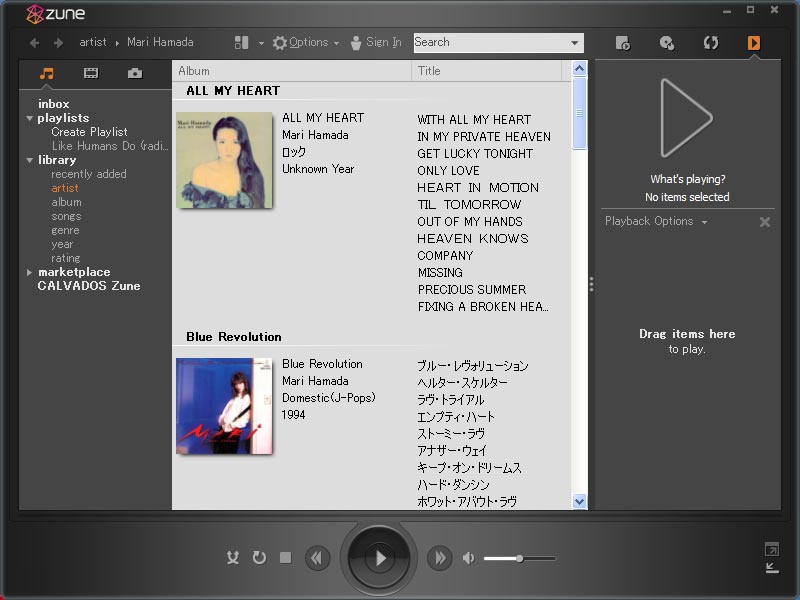Image resolution: width=800 pixels, height=600 pixels.
Task: Select song PRECIOUS SUMMER
Action: click(472, 290)
